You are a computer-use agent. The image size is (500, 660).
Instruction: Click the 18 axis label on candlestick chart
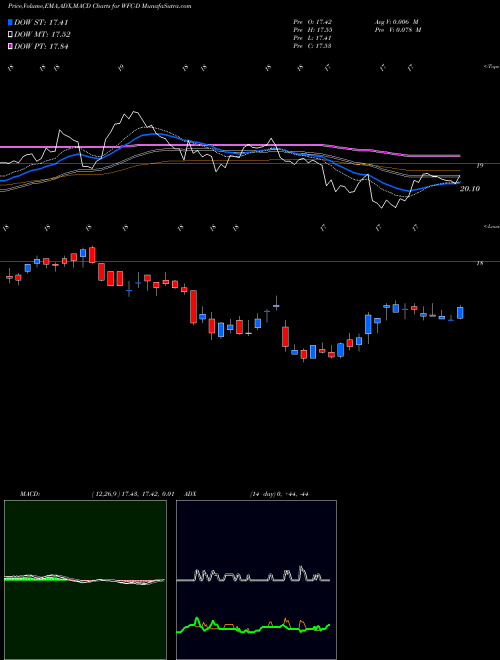(479, 263)
